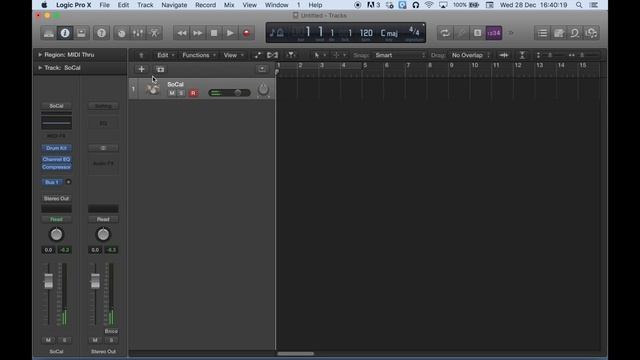The width and height of the screenshot is (640, 360).
Task: Click the Wi-Fi icon in menu bar
Action: click(x=429, y=5)
